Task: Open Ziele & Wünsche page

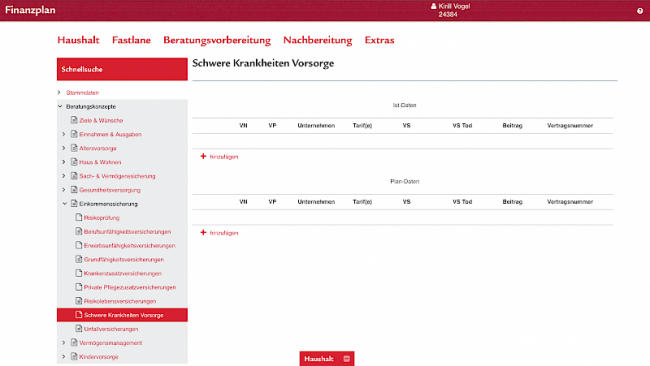Action: point(101,121)
